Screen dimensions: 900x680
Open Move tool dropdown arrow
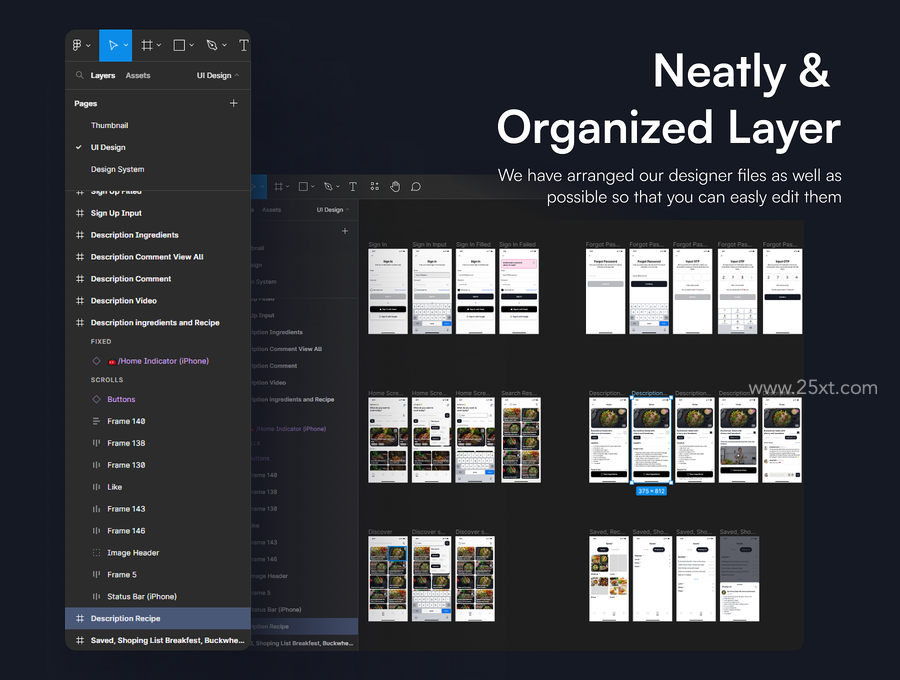pyautogui.click(x=126, y=45)
